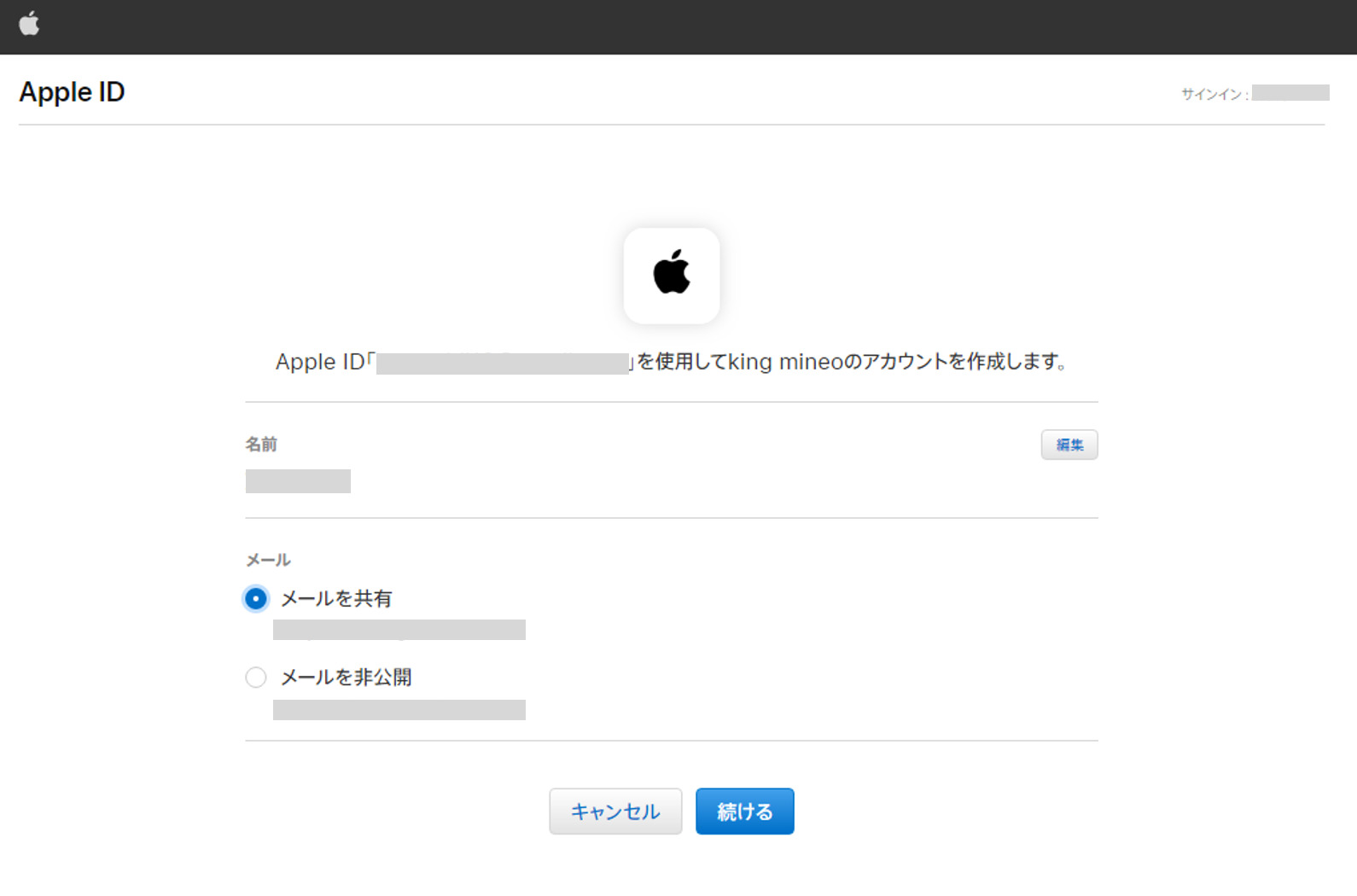Click the メール section label
The width and height of the screenshot is (1357, 896).
tap(268, 560)
